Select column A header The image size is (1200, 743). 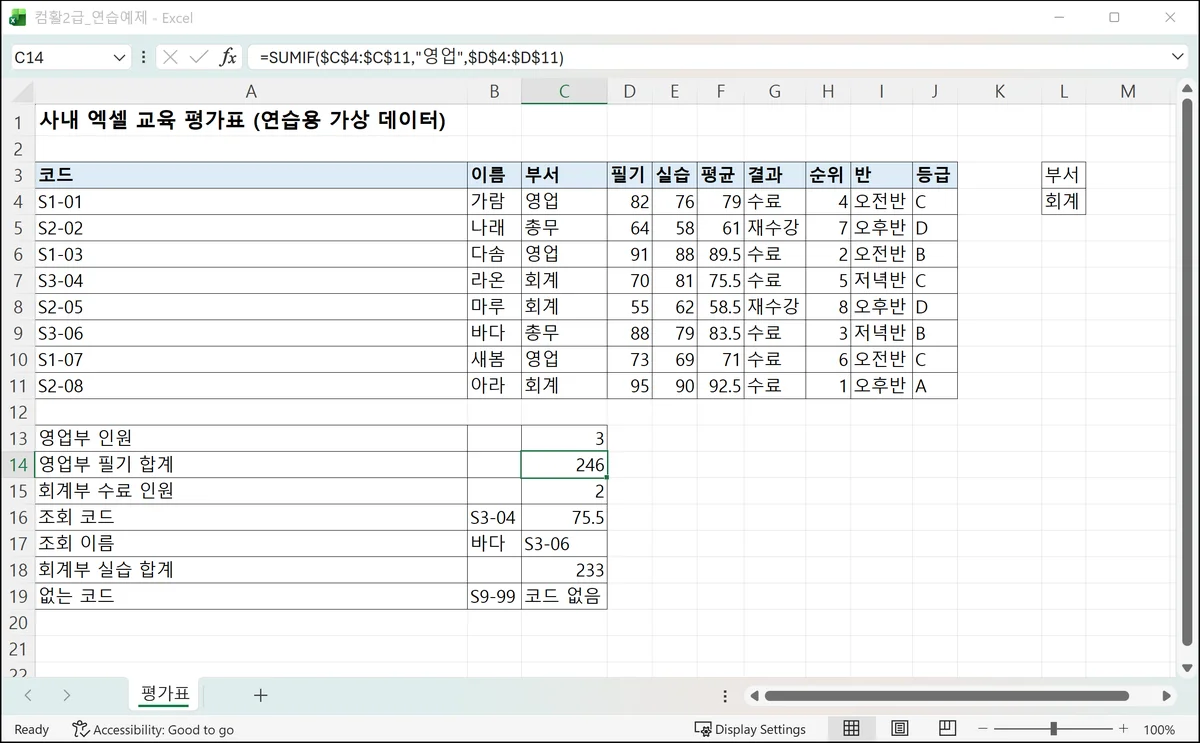251,91
